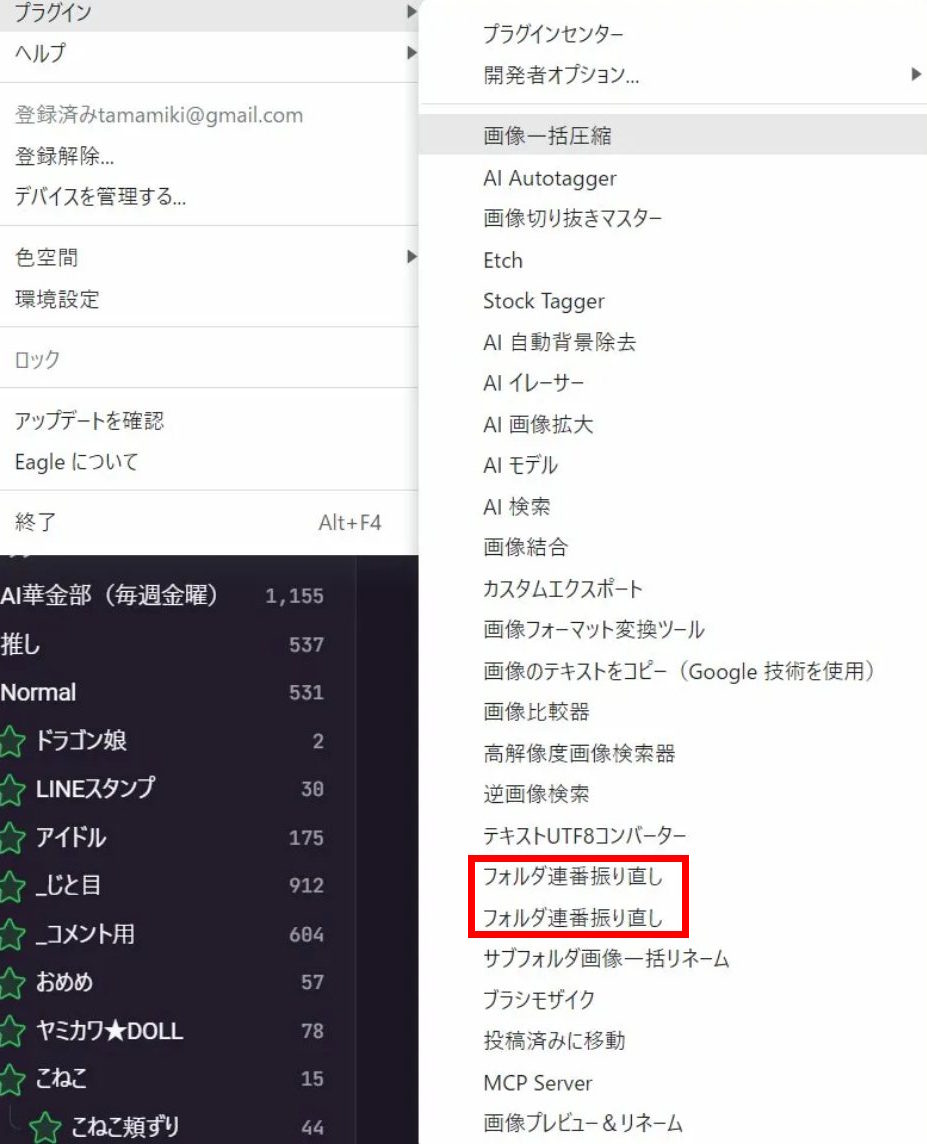Open プラグインセンター from the plugin submenu
Viewport: 927px width, 1144px height.
[553, 34]
